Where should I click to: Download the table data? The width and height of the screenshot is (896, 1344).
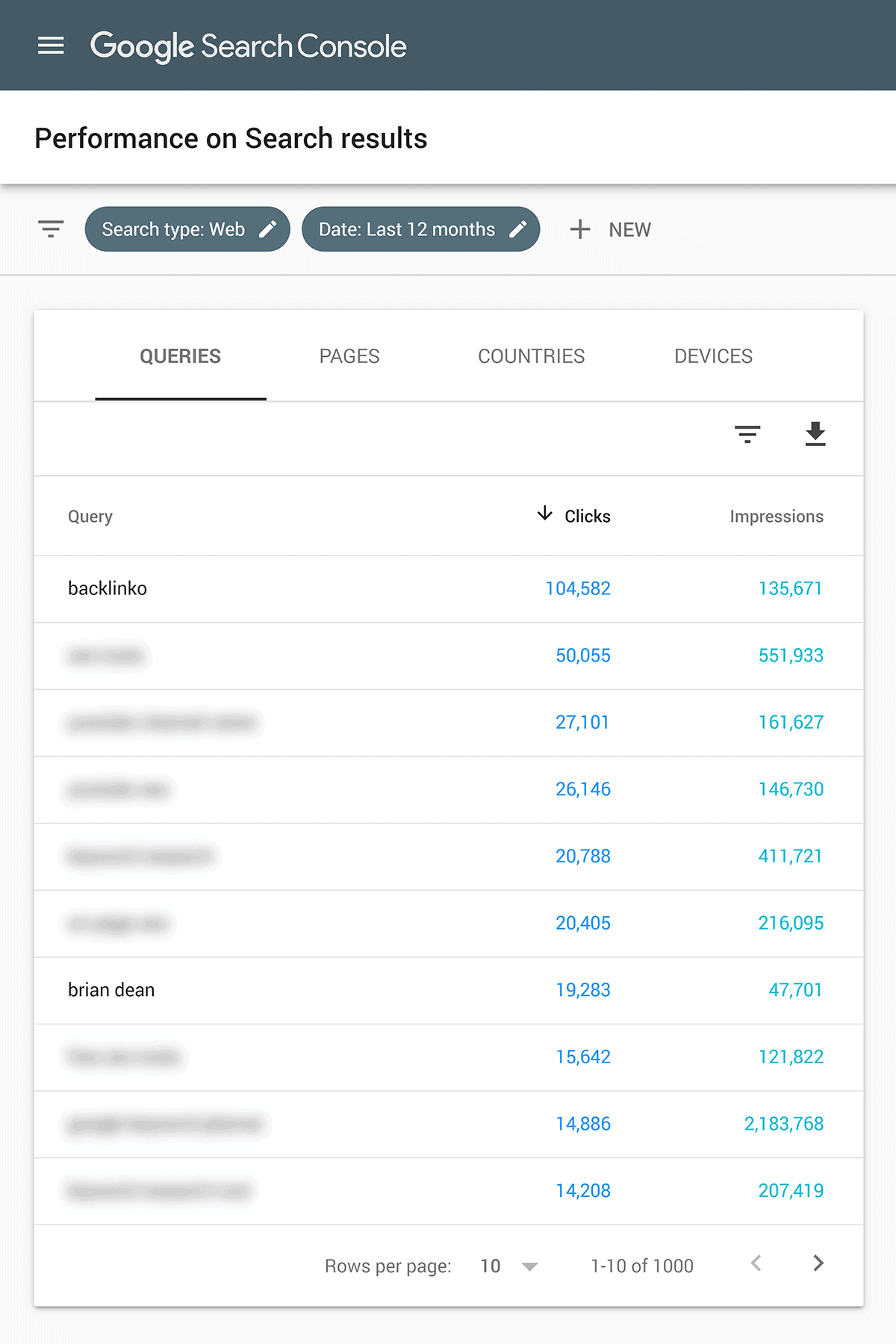coord(815,434)
